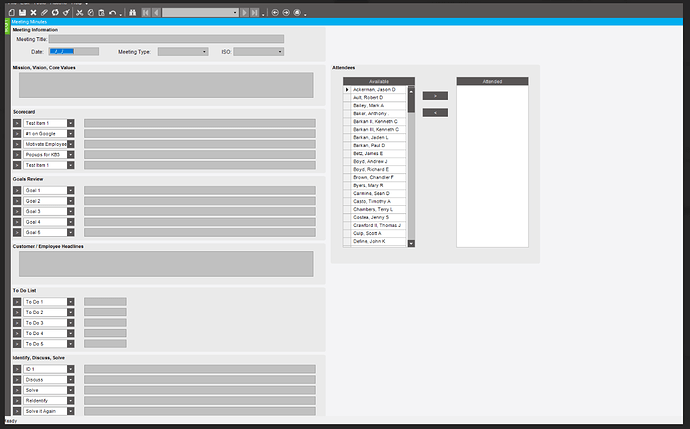Click the circled left arrow back icon
Screen dimensions: 690x429
click(275, 13)
